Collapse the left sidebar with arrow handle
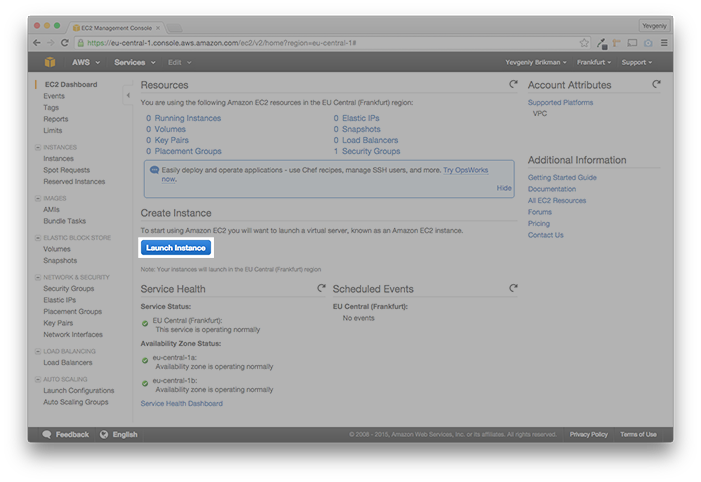 click(127, 96)
